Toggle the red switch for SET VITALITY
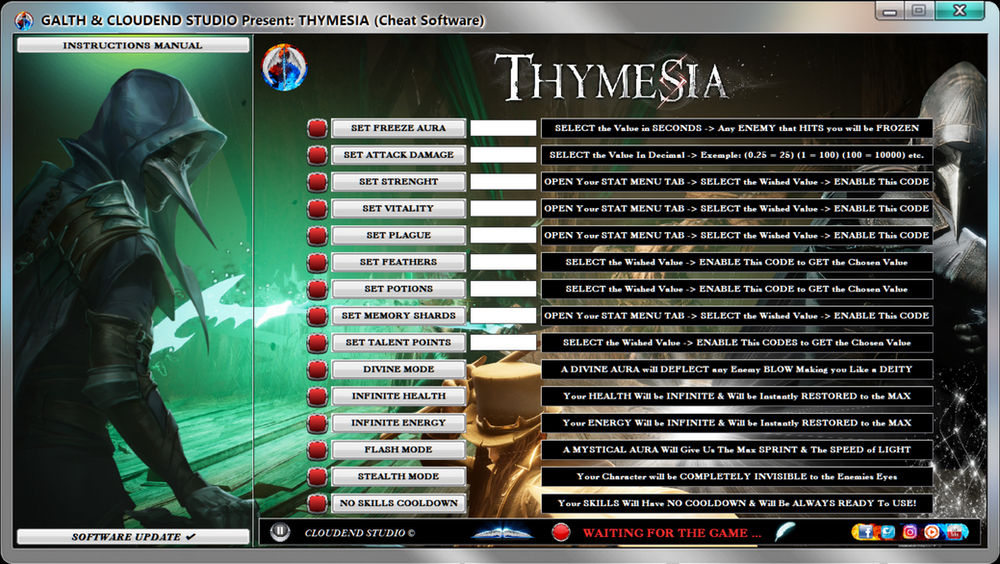This screenshot has height=564, width=1000. [317, 209]
